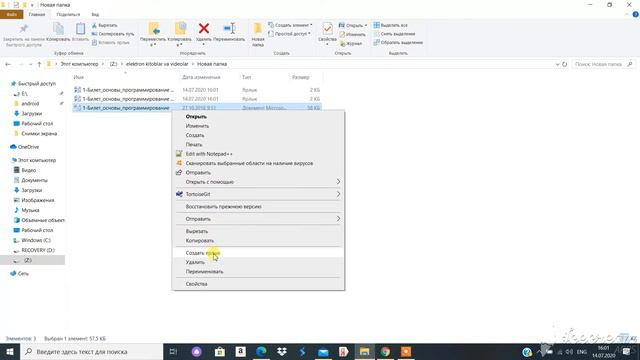Open the address bar history dropdown
This screenshot has width=640, height=360.
[x=557, y=64]
